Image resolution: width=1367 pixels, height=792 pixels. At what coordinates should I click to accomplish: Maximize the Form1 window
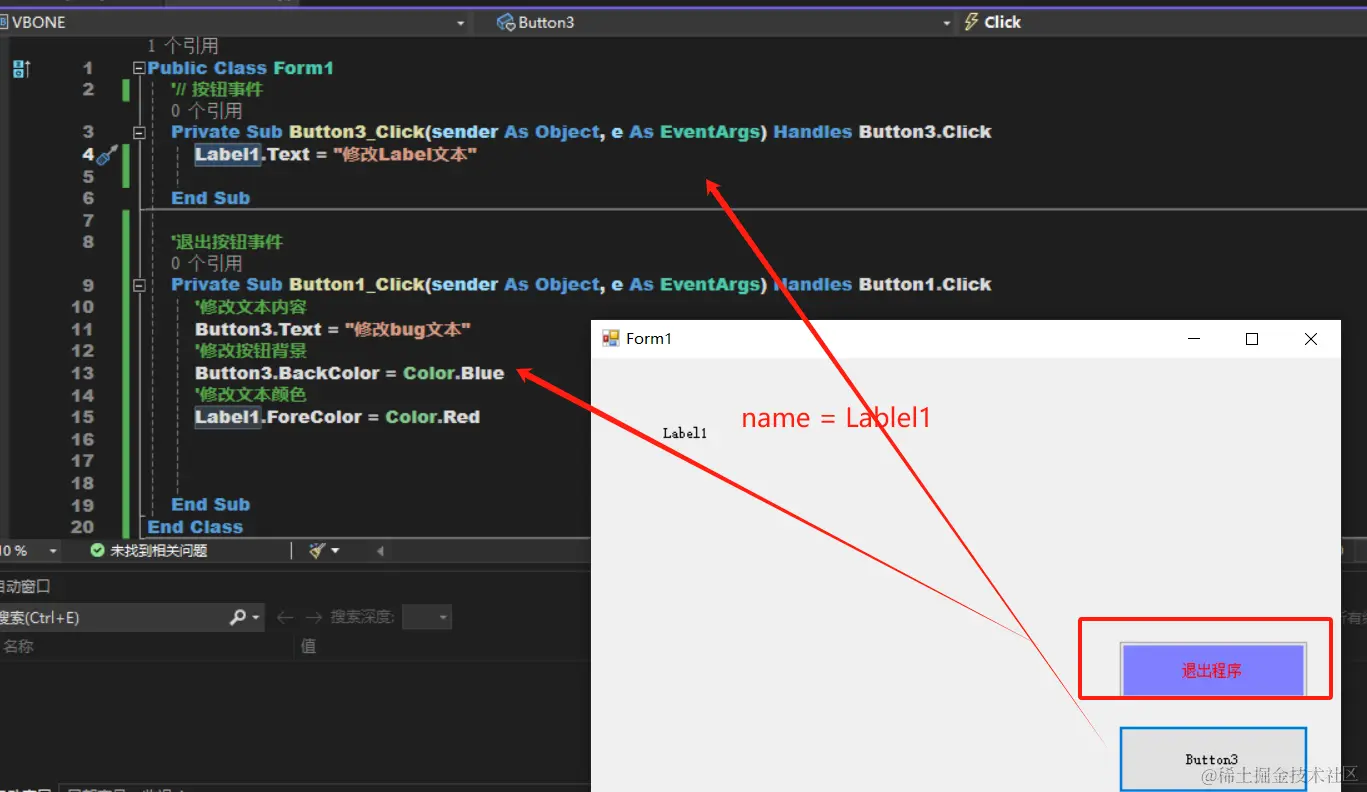pos(1251,339)
